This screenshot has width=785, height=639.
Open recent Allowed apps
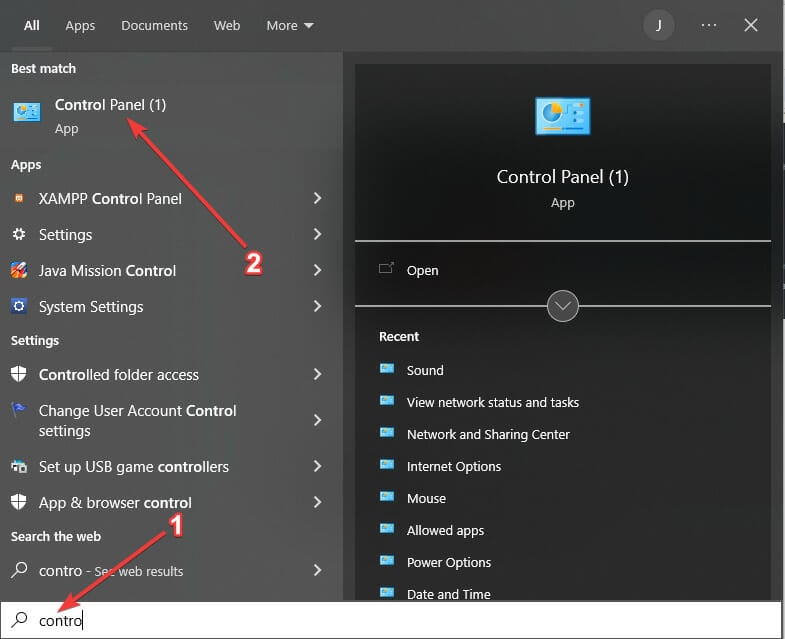[445, 531]
